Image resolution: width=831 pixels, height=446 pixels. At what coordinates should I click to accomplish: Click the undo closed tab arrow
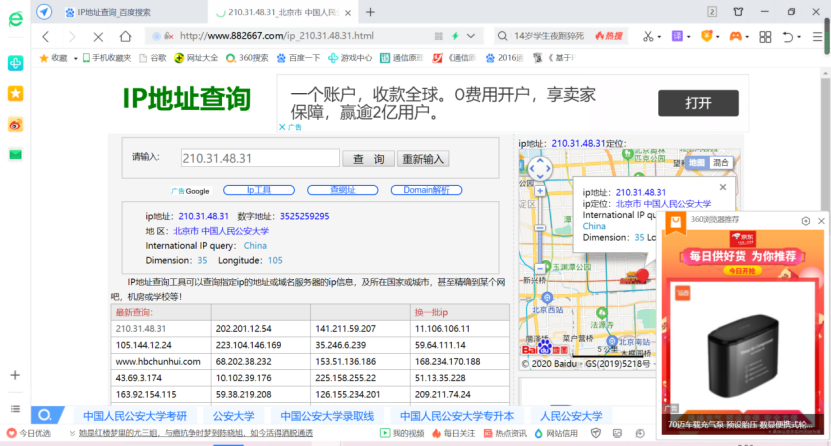click(x=788, y=37)
